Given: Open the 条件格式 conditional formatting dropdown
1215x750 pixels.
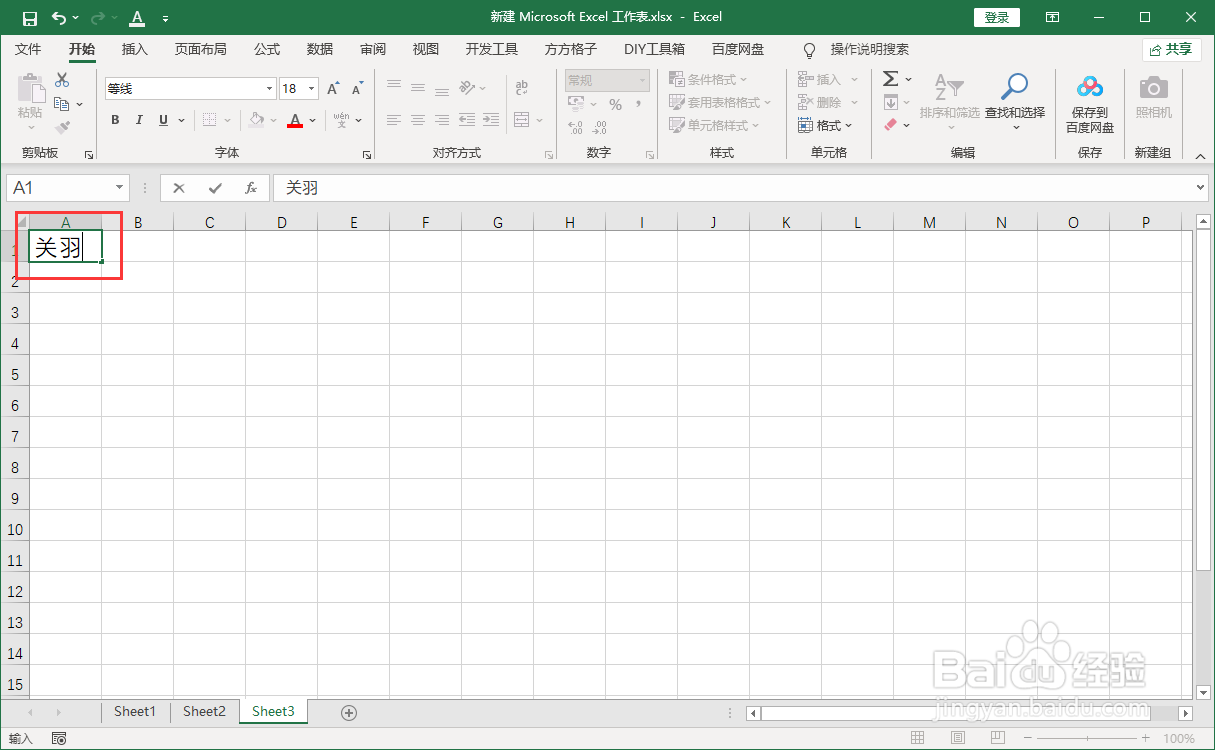Looking at the screenshot, I should click(x=708, y=79).
